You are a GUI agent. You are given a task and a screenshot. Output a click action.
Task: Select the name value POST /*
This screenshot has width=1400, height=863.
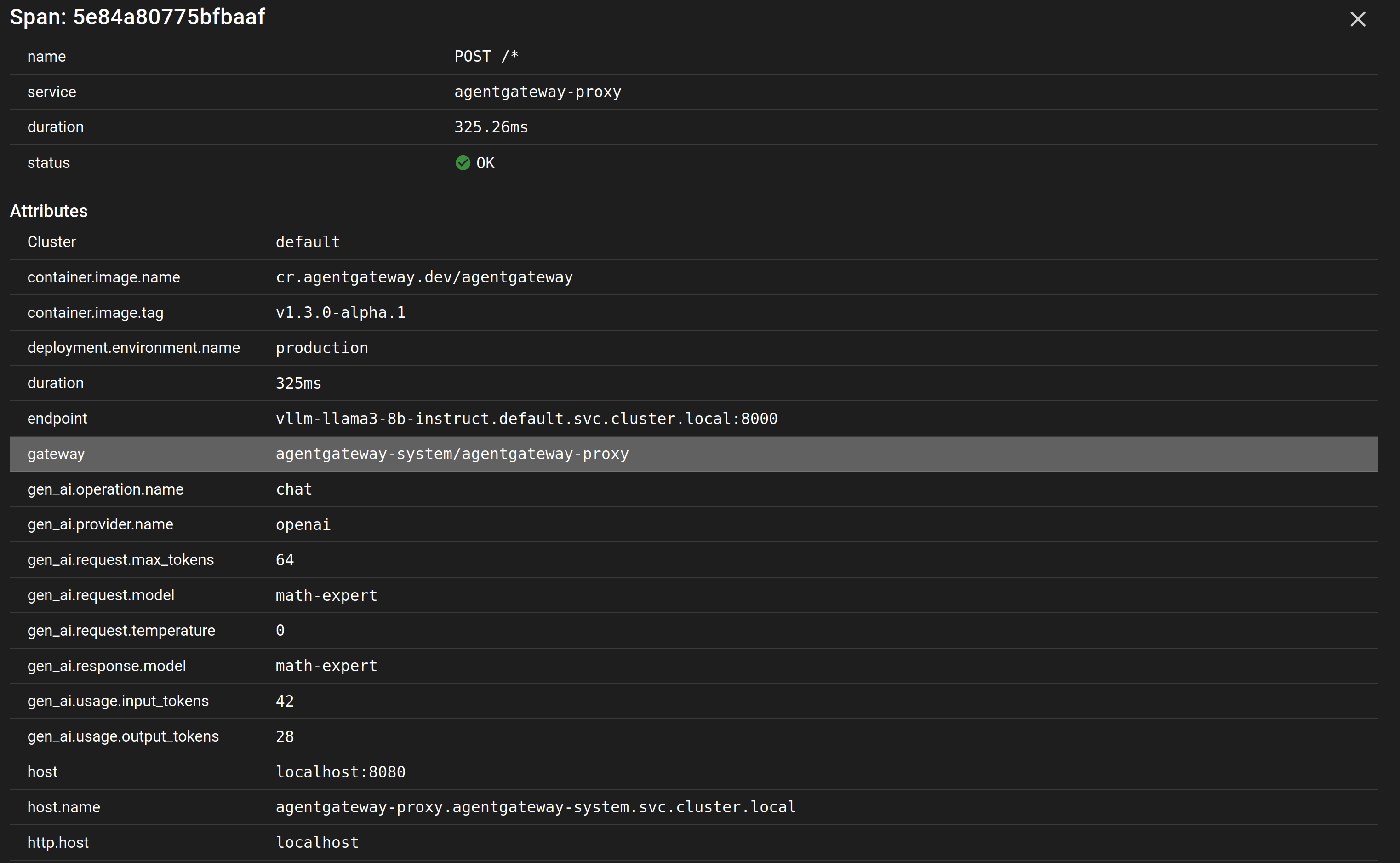click(486, 57)
